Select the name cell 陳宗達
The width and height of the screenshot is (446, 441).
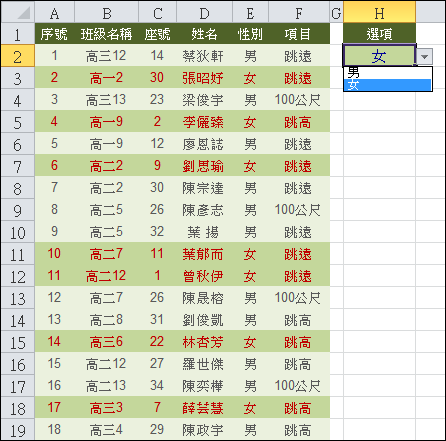coord(204,188)
